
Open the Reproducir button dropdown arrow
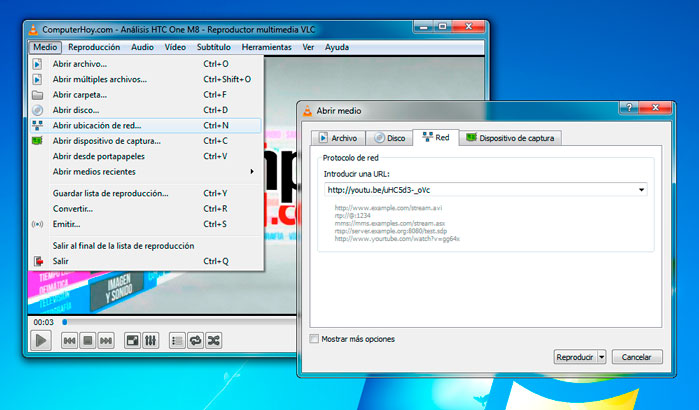[601, 357]
